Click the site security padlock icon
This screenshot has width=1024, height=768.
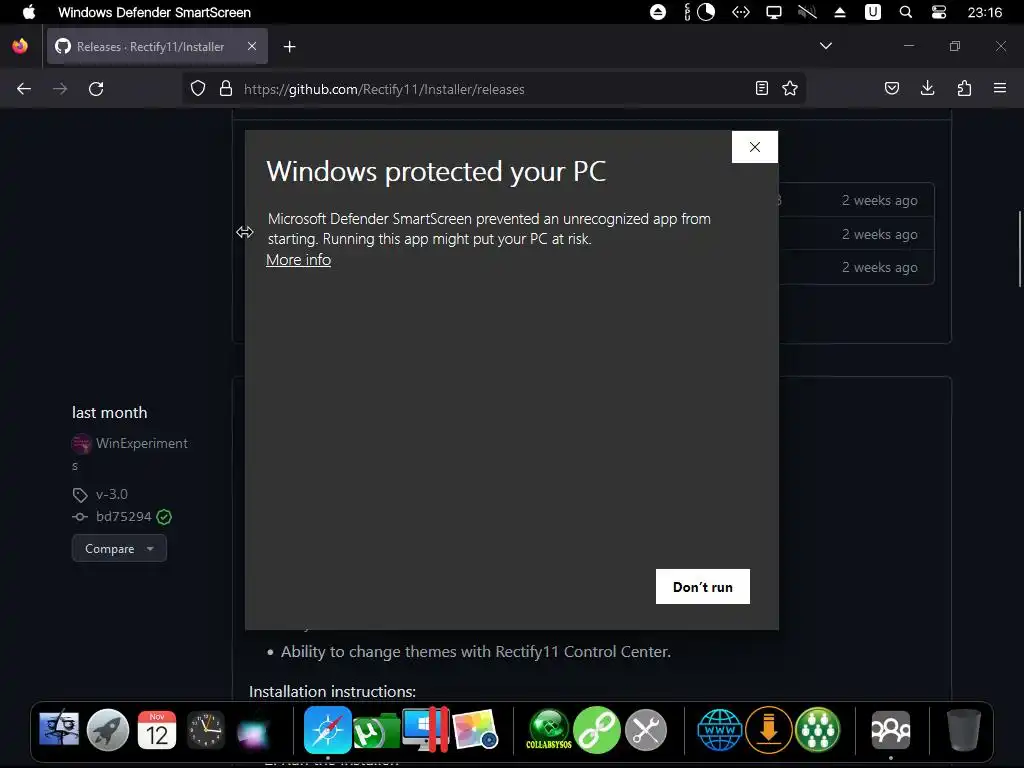coord(226,88)
